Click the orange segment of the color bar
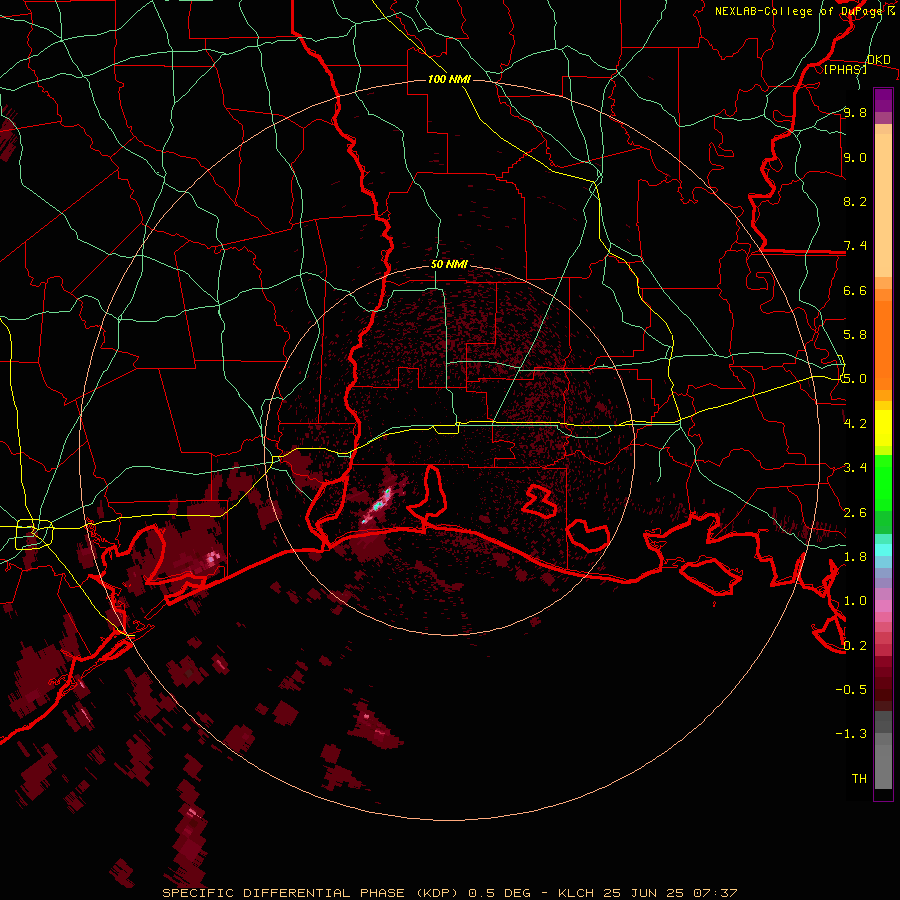 click(x=883, y=346)
